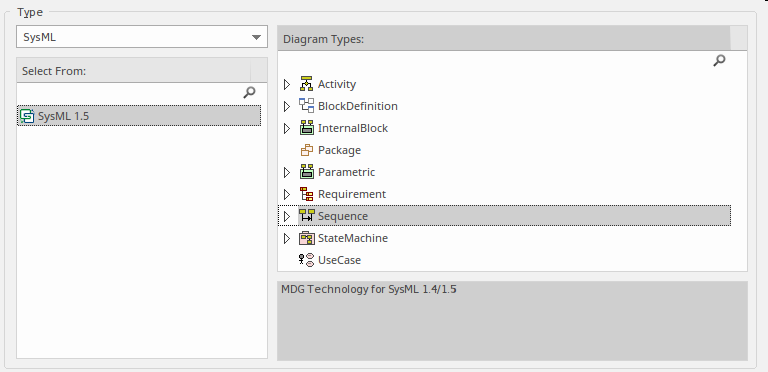Click the Requirement diagram icon
Image resolution: width=768 pixels, height=372 pixels.
click(307, 194)
